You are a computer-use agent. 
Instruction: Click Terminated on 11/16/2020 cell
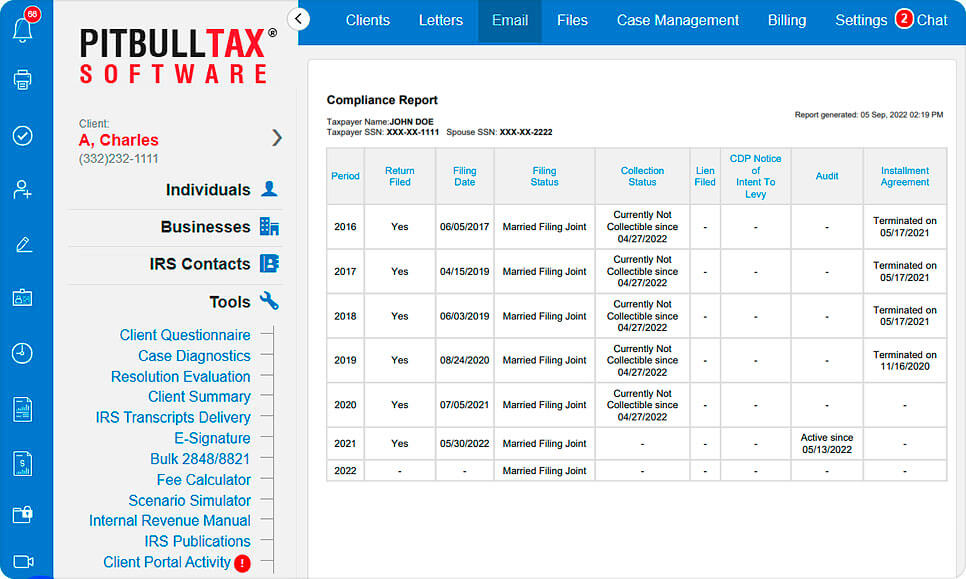(x=904, y=360)
